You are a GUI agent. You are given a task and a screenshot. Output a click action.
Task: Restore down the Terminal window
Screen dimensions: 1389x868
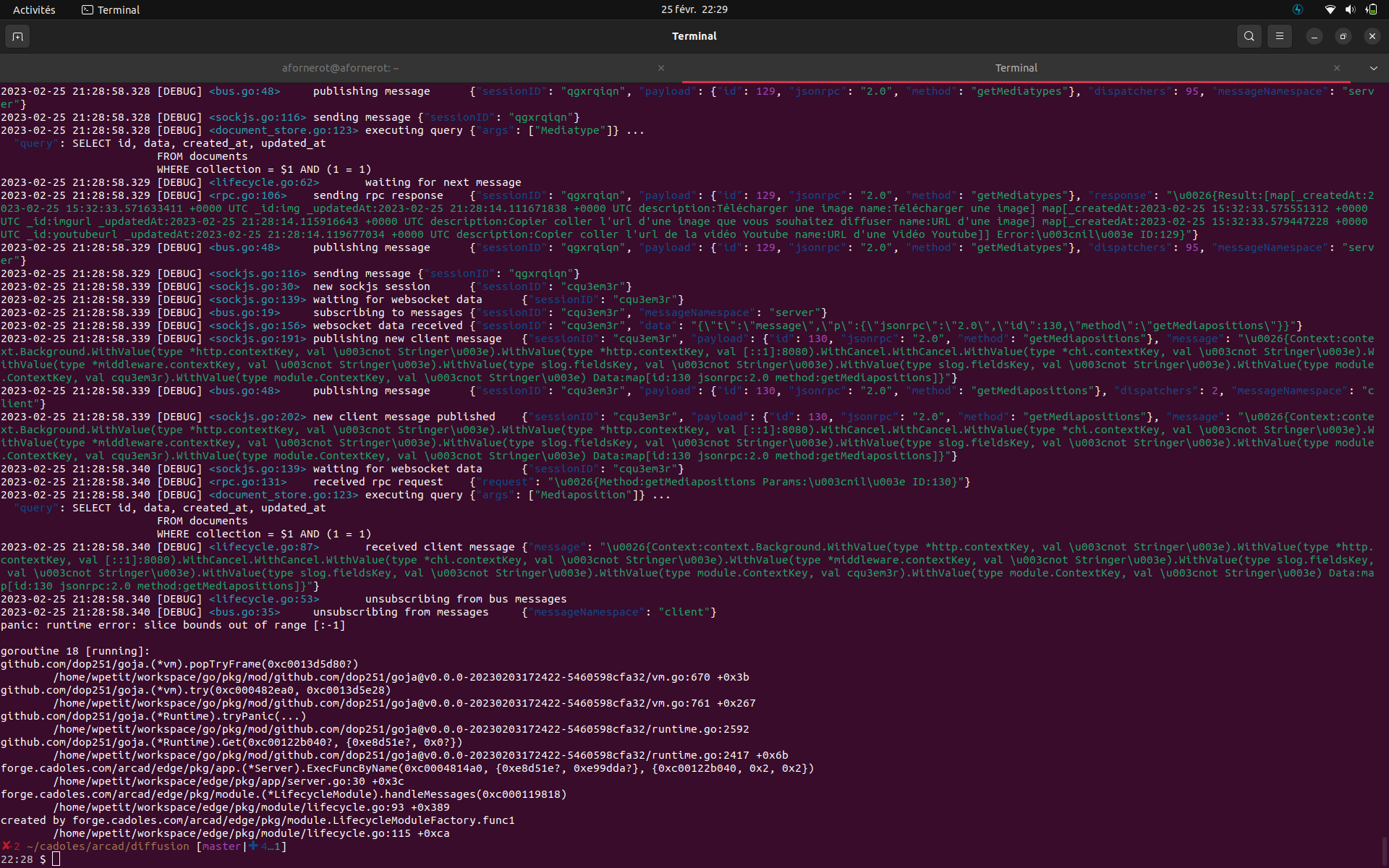pos(1343,36)
